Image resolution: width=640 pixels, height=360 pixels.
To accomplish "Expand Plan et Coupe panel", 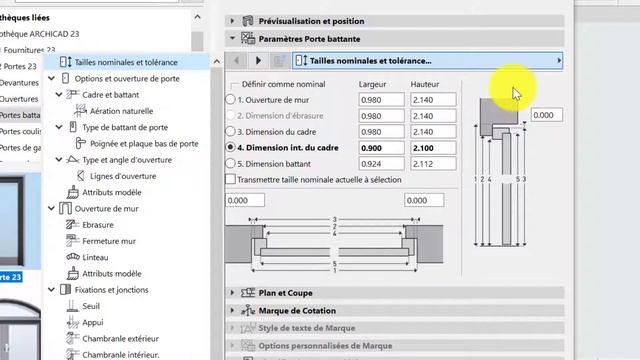I will coord(232,293).
